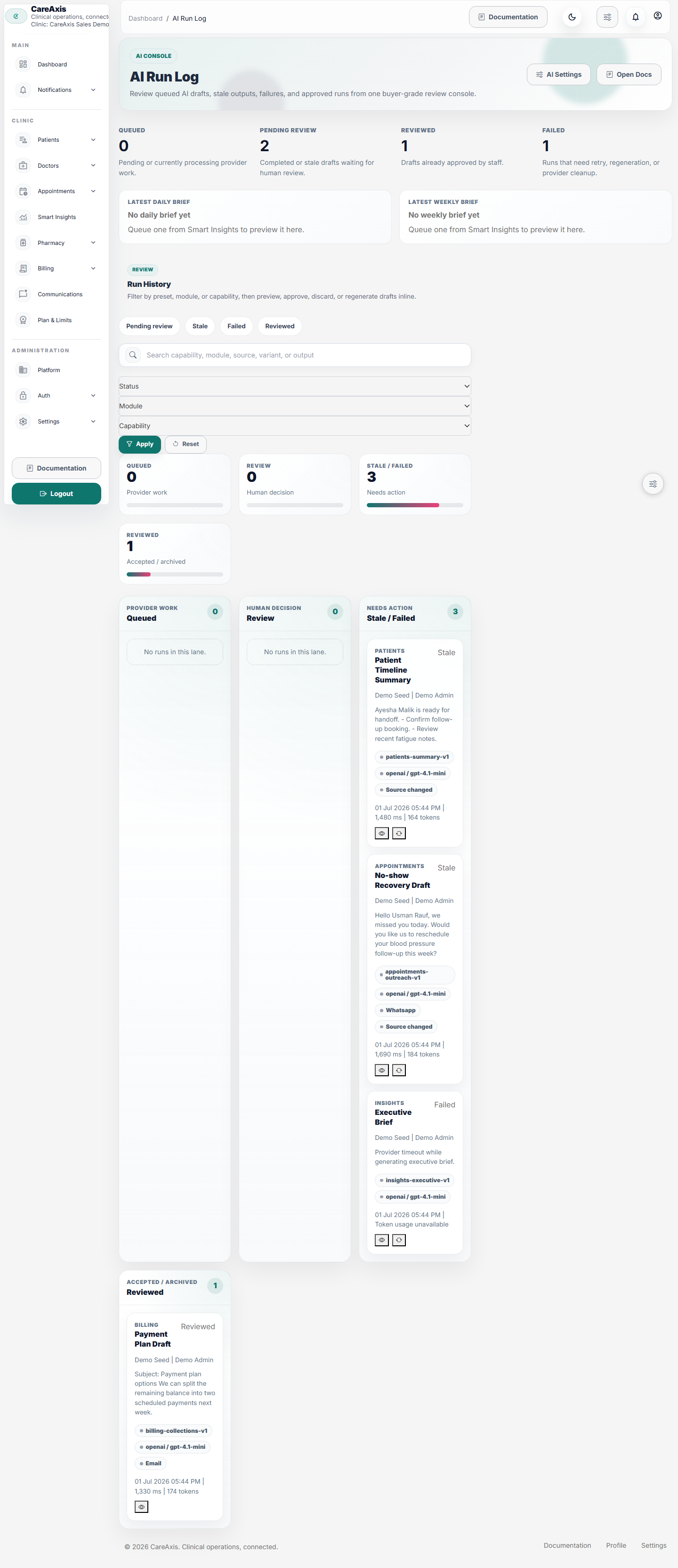Open the Appointments calendar icon
The image size is (678, 1568).
point(23,191)
